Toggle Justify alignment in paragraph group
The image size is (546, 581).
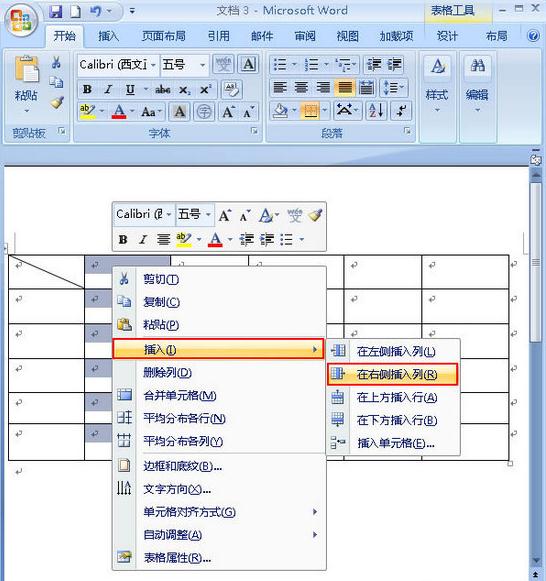click(x=344, y=88)
